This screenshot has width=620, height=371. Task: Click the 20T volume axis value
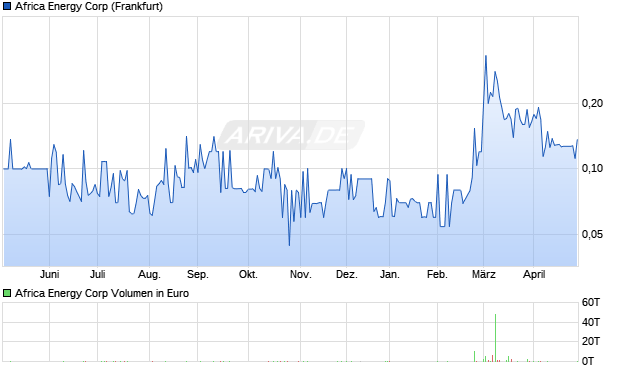pyautogui.click(x=591, y=341)
